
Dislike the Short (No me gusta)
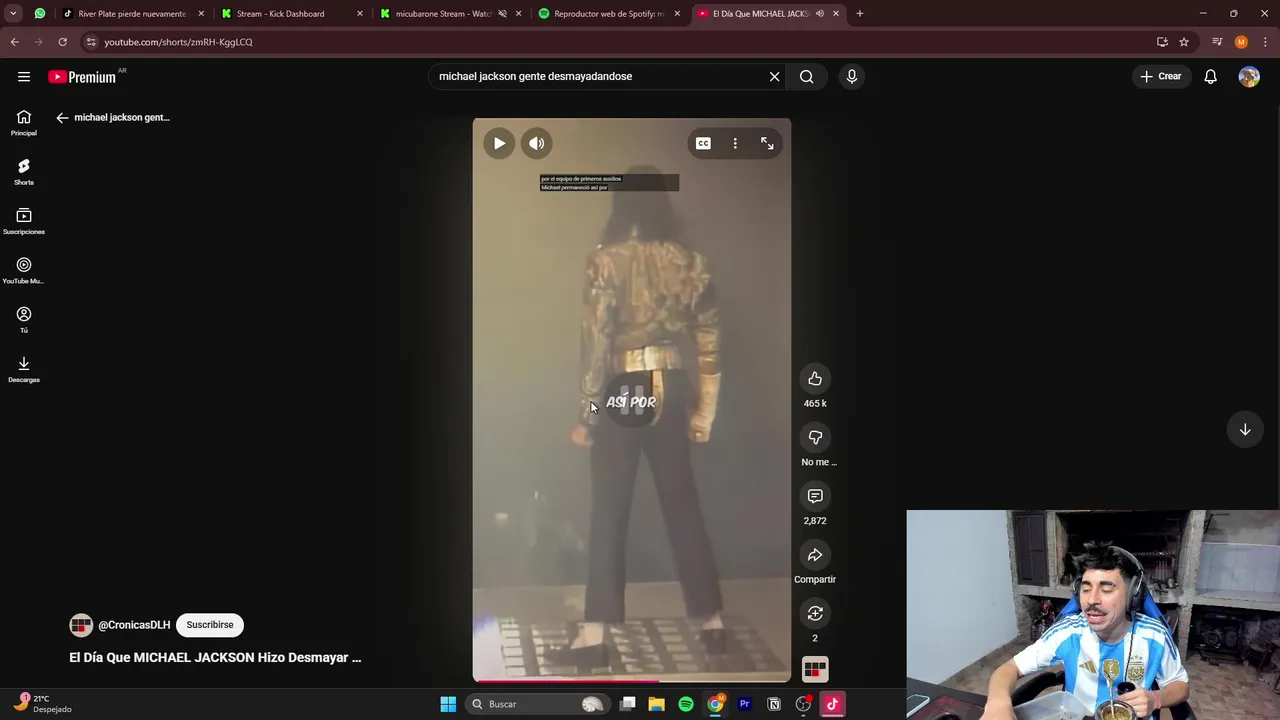pos(815,437)
